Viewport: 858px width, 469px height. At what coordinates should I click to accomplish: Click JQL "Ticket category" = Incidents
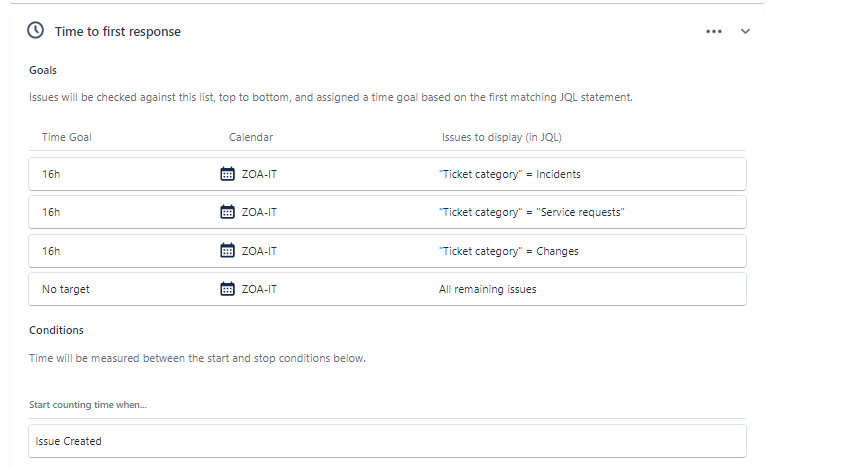(509, 174)
